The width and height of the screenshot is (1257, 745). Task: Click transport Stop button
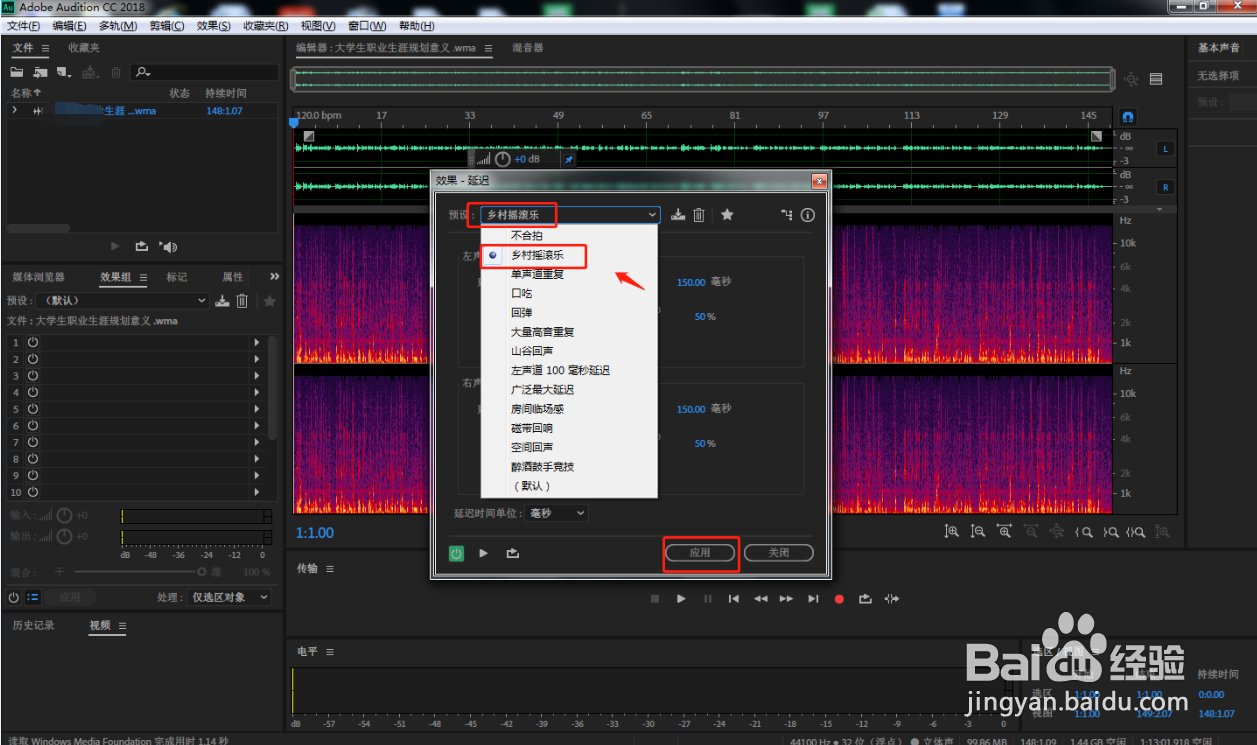(x=655, y=599)
